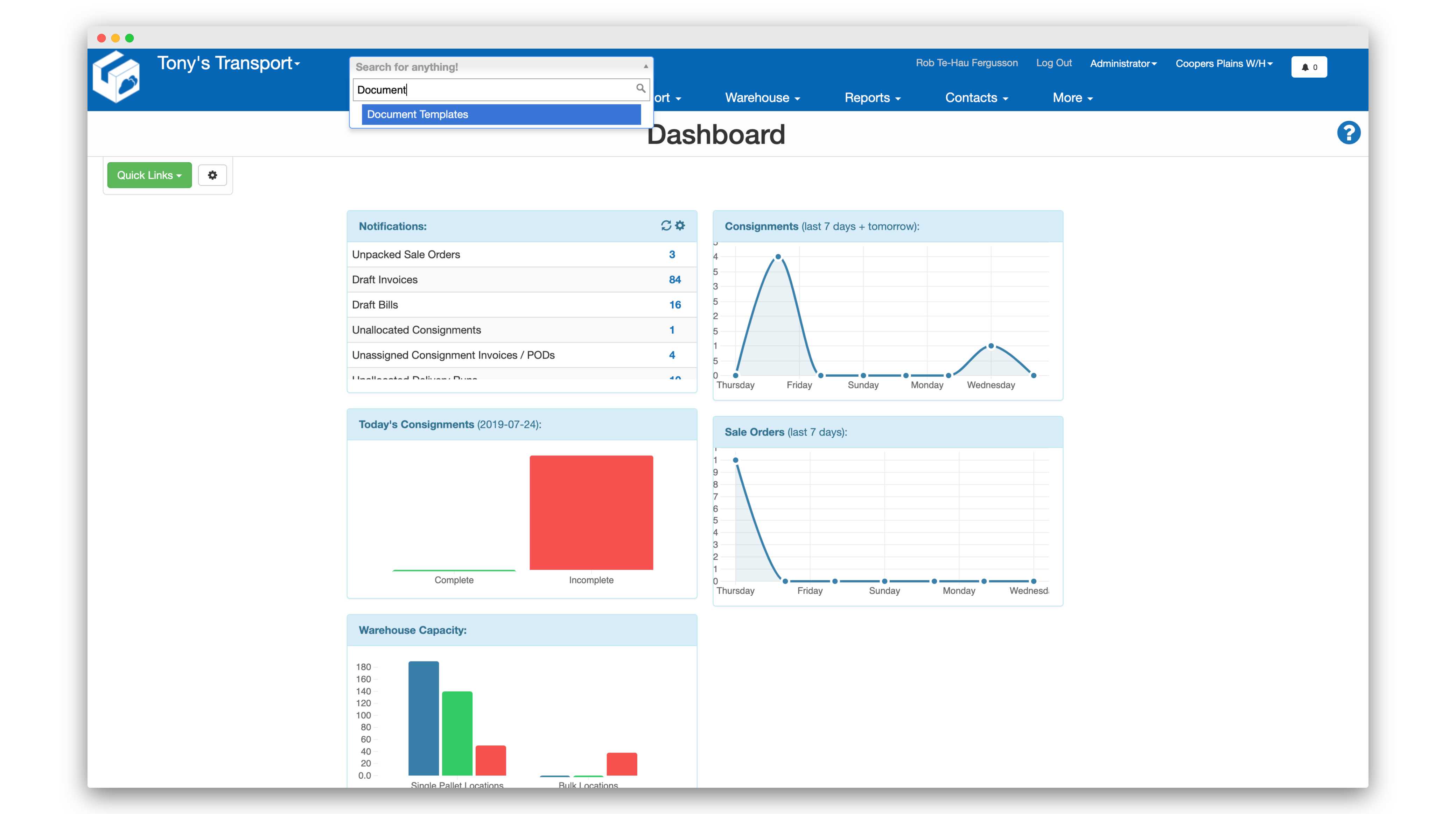Expand the Quick Links dropdown
Screen dimensions: 1456x814
[149, 175]
